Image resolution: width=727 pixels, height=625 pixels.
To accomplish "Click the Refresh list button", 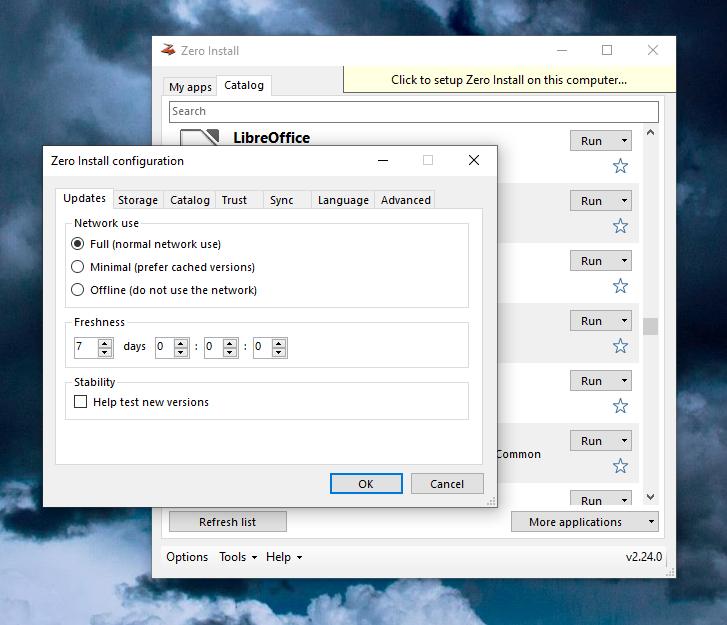I will click(228, 522).
